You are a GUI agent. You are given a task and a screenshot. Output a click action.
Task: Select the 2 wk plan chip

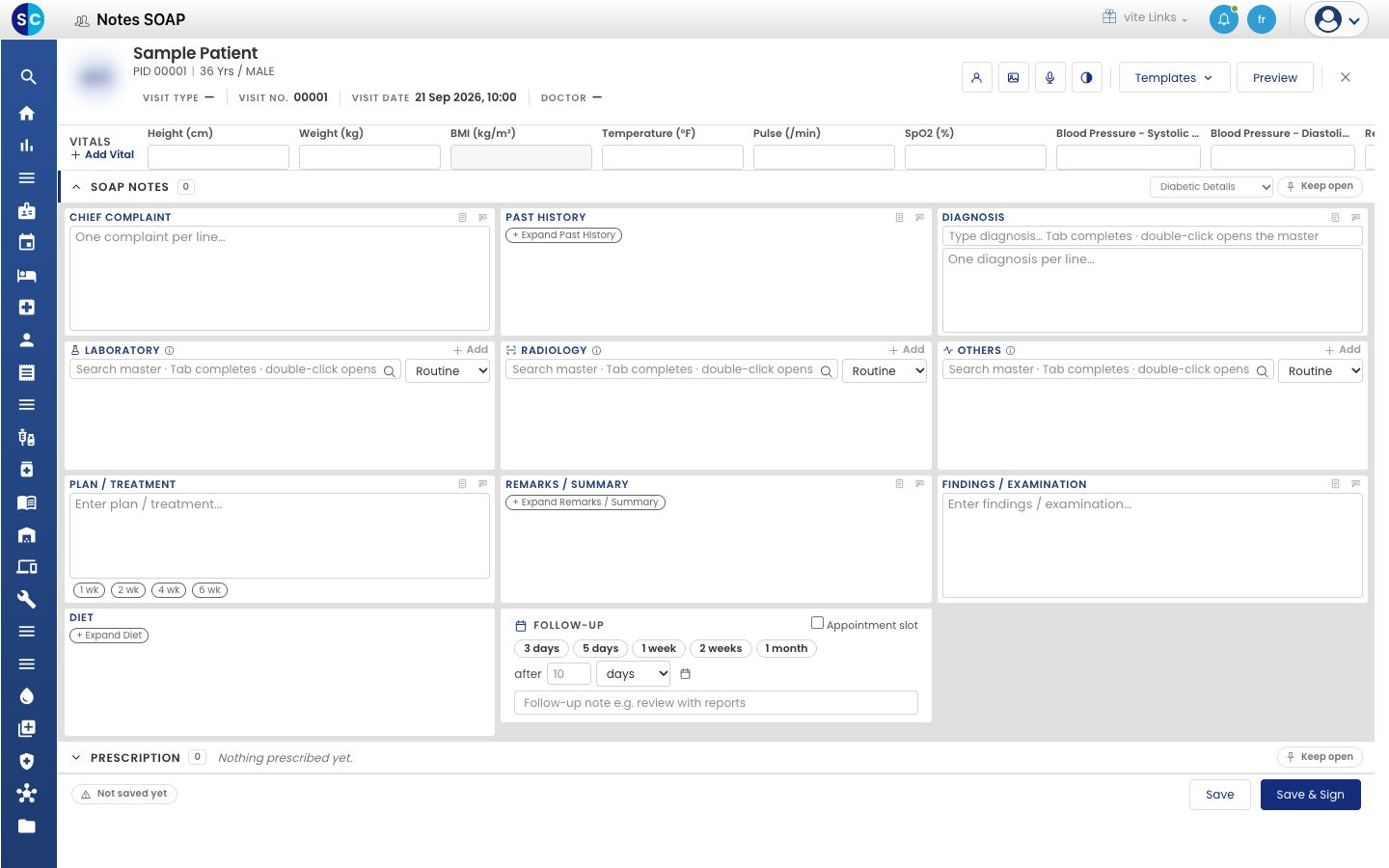point(128,590)
